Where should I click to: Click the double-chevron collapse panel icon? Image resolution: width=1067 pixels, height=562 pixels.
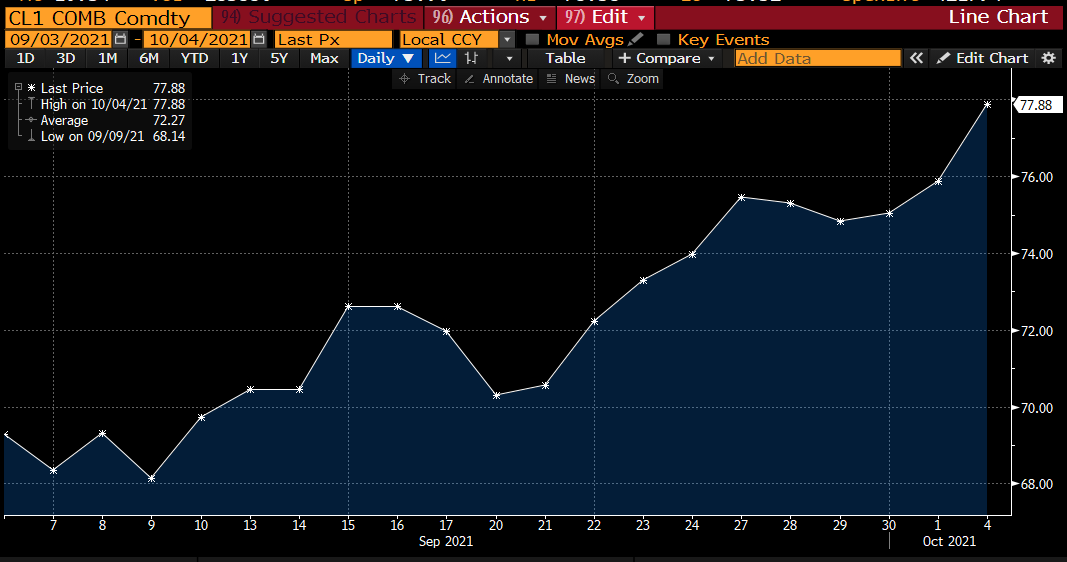[917, 59]
